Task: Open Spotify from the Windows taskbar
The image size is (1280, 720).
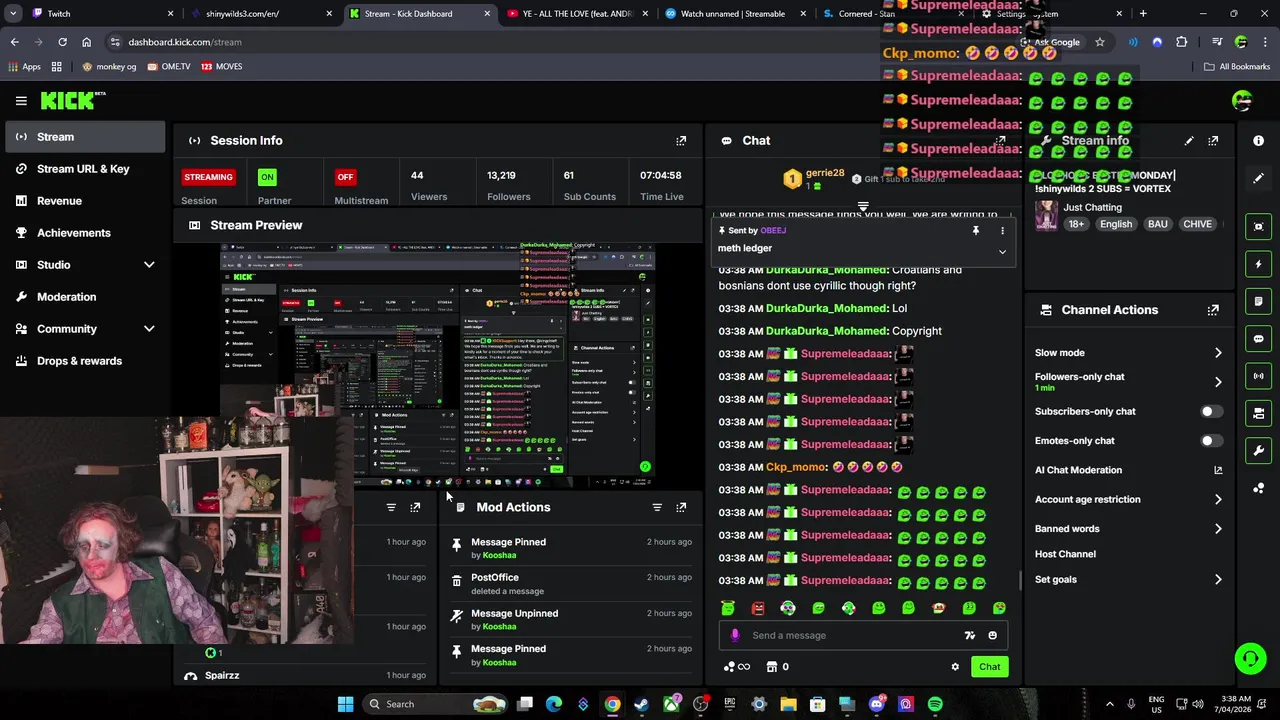Action: (934, 704)
